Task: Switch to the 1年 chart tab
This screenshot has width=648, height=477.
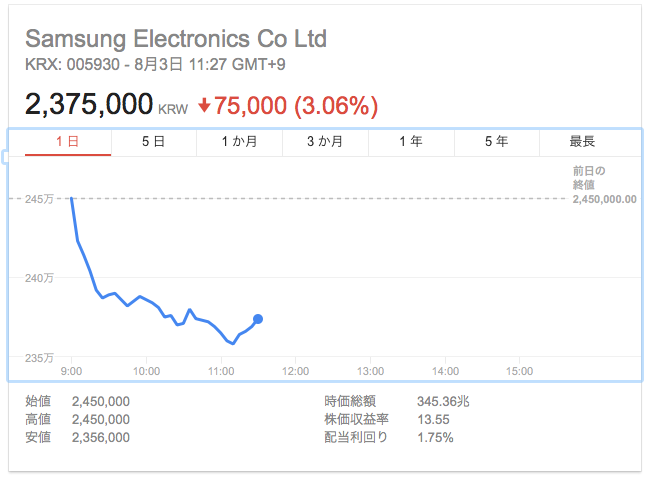Action: 410,142
